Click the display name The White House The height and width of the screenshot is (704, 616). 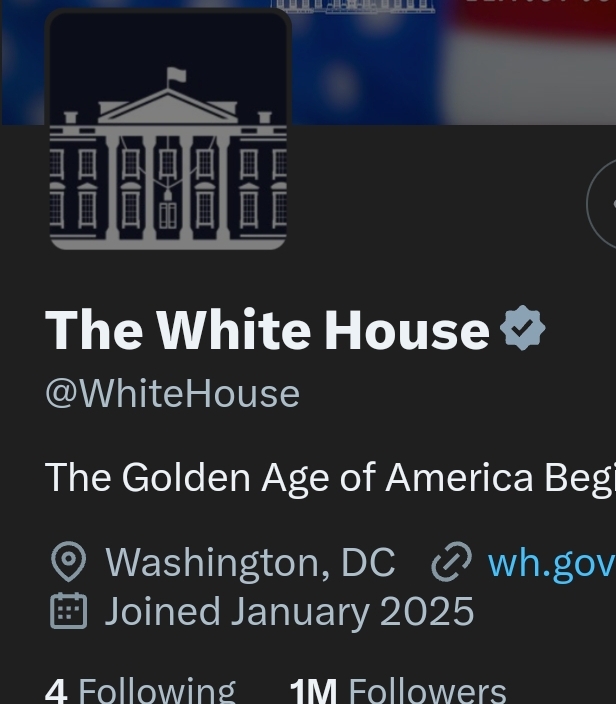(267, 330)
